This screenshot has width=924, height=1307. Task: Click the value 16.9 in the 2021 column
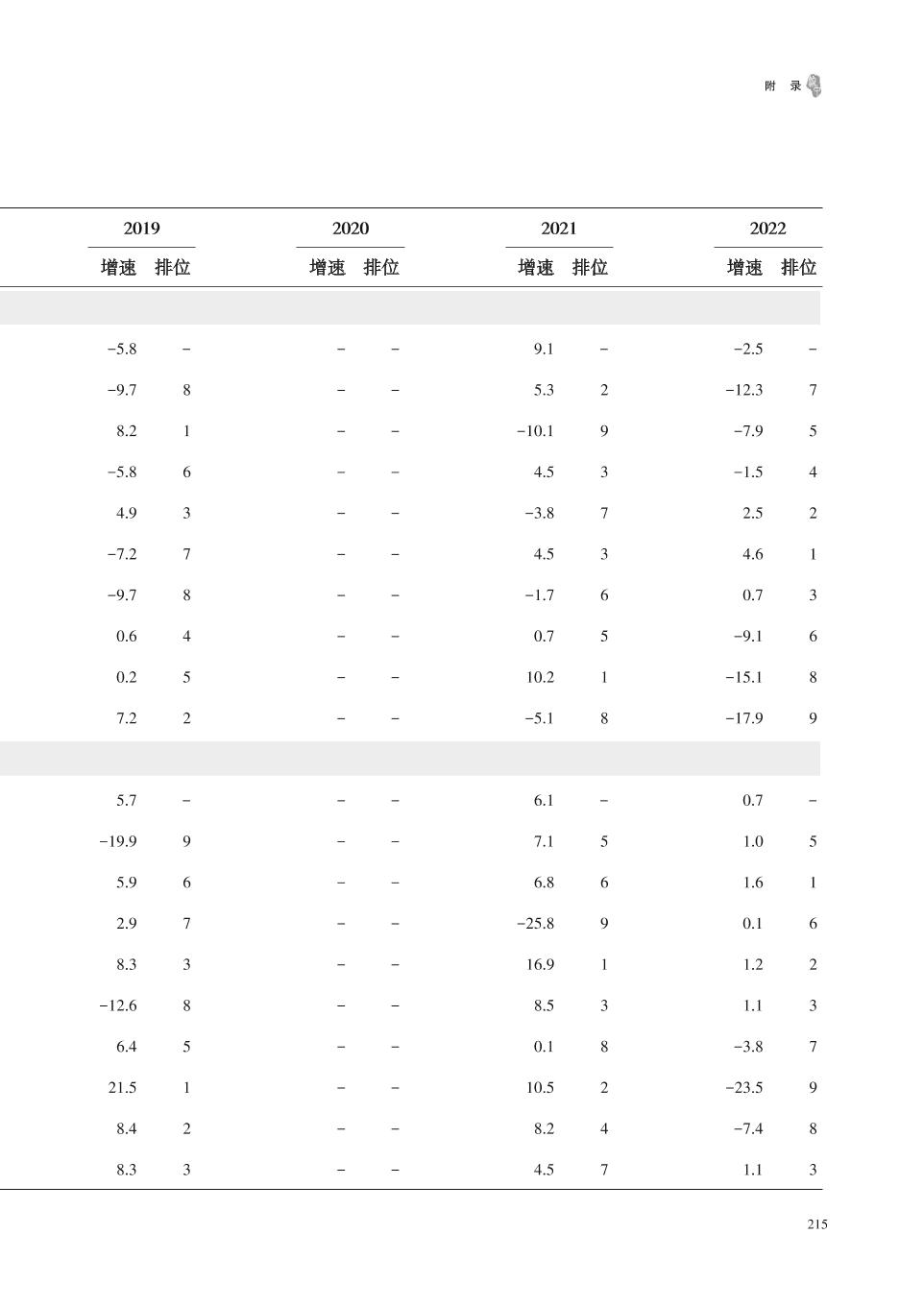(x=540, y=965)
